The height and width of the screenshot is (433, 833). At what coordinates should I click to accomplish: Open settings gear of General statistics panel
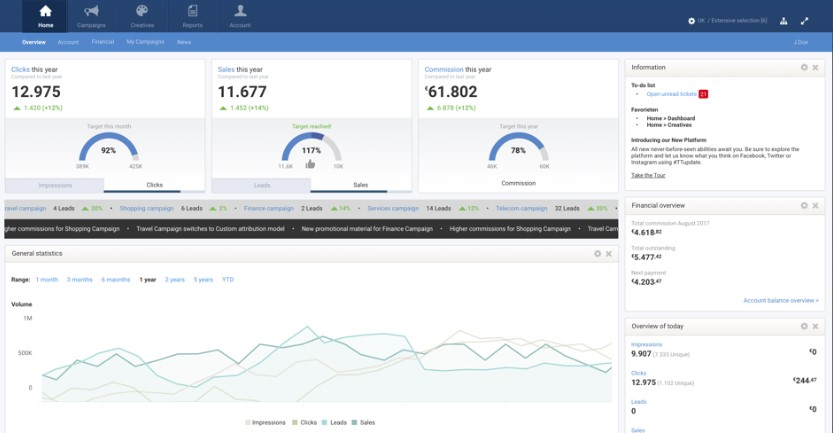pos(597,254)
